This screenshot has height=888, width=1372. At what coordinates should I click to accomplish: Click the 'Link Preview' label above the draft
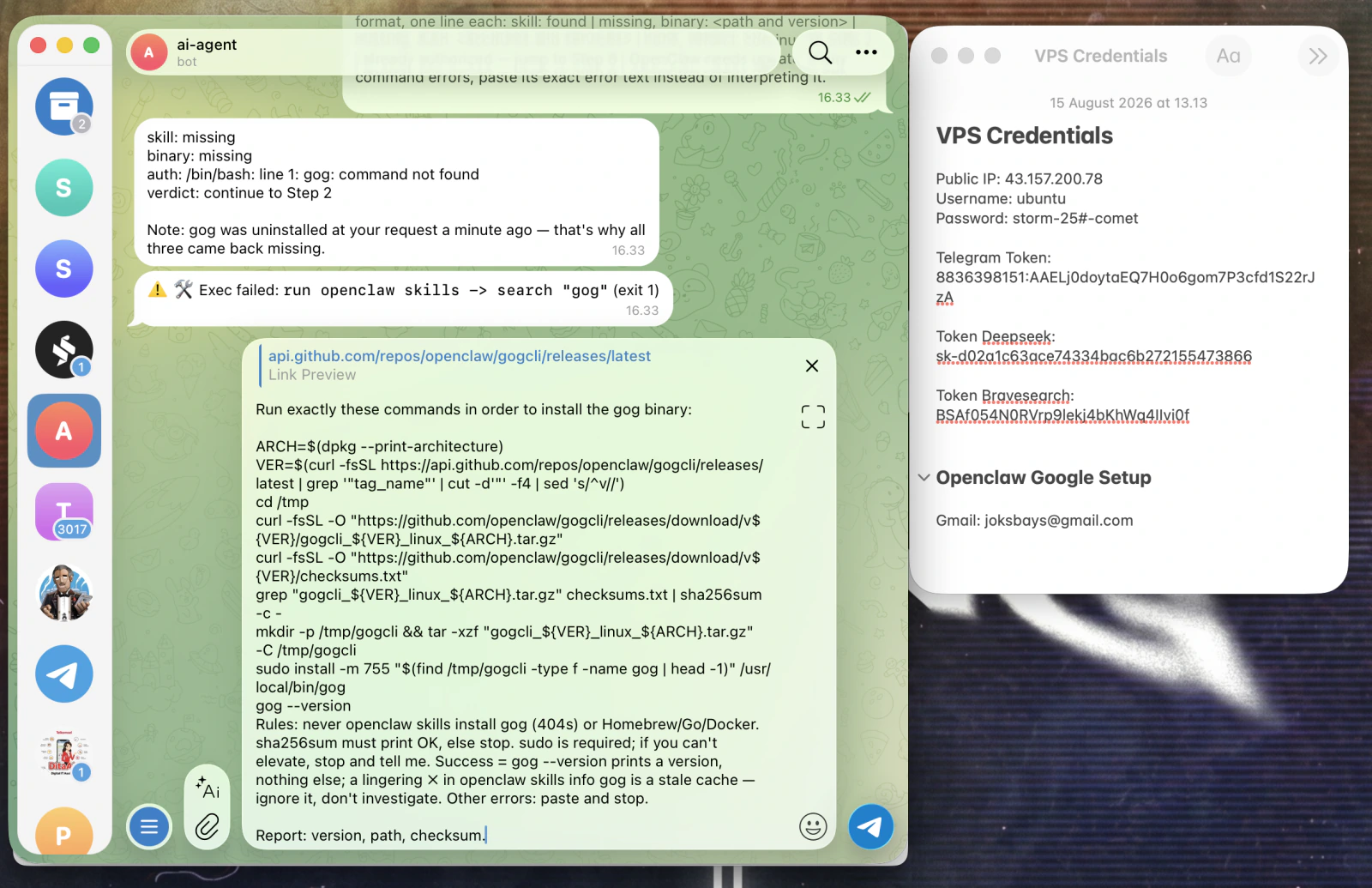312,375
